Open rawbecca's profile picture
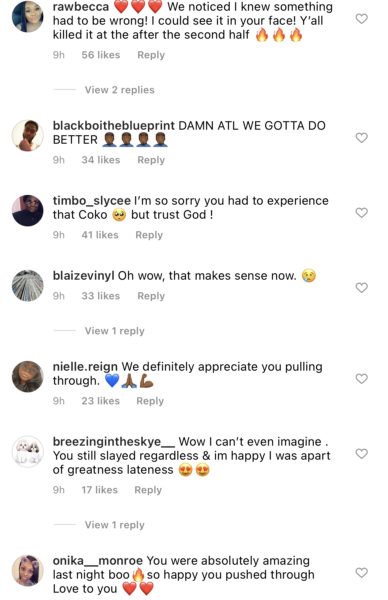The image size is (388, 600). pyautogui.click(x=28, y=16)
